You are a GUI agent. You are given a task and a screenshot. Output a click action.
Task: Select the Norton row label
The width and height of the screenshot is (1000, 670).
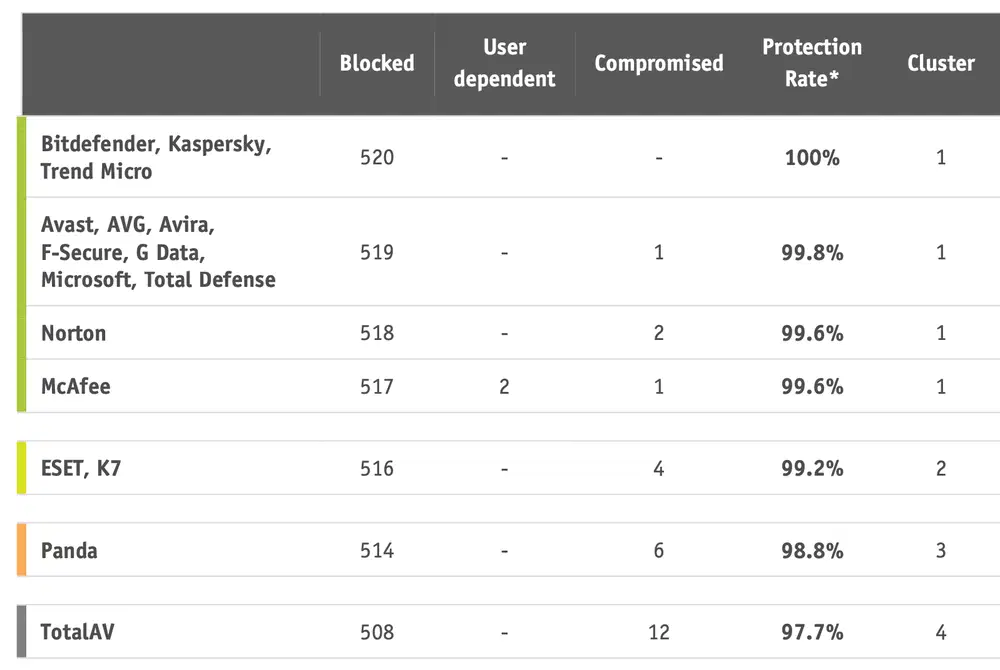[73, 333]
